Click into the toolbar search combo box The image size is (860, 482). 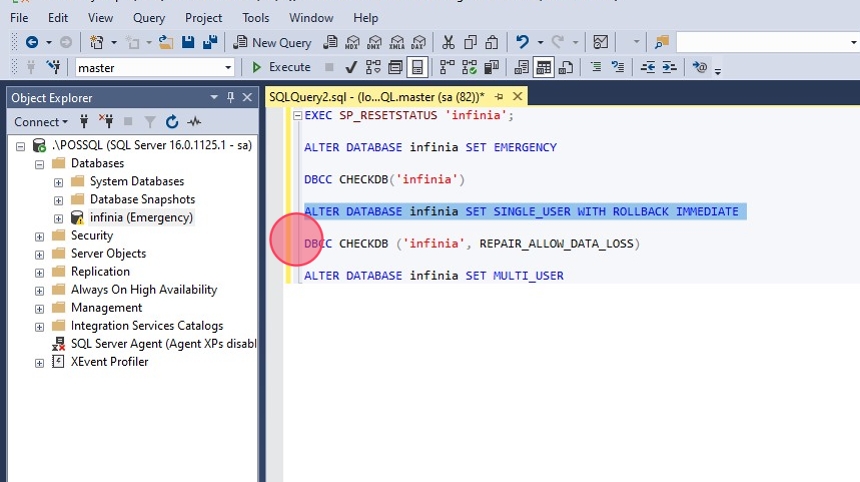(762, 42)
